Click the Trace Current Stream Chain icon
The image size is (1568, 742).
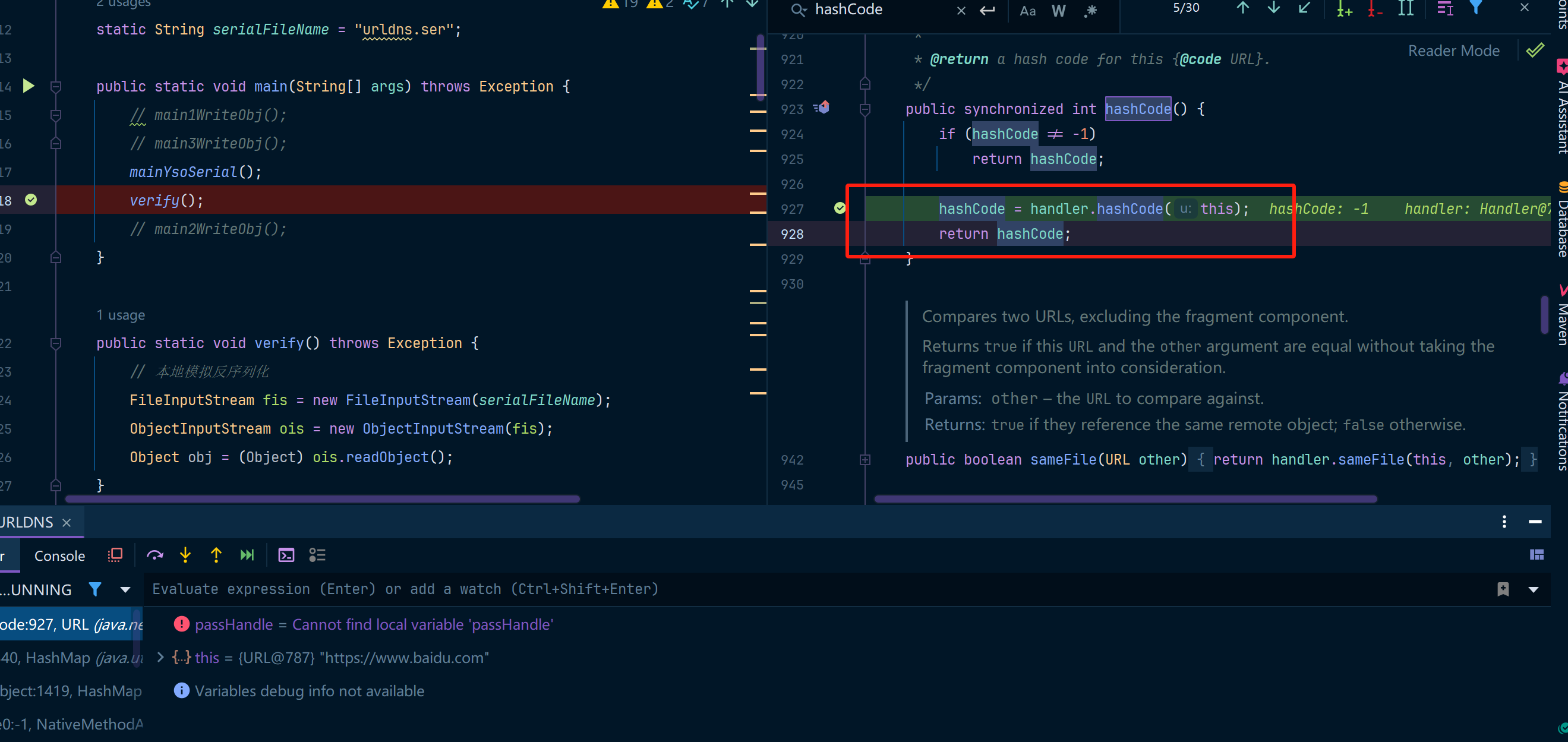click(317, 555)
